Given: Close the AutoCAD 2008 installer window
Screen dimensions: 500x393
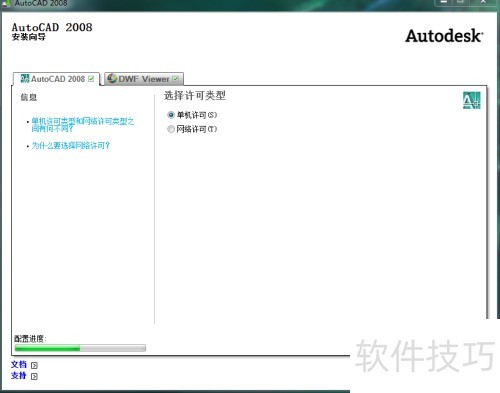Looking at the screenshot, I should tap(483, 2).
